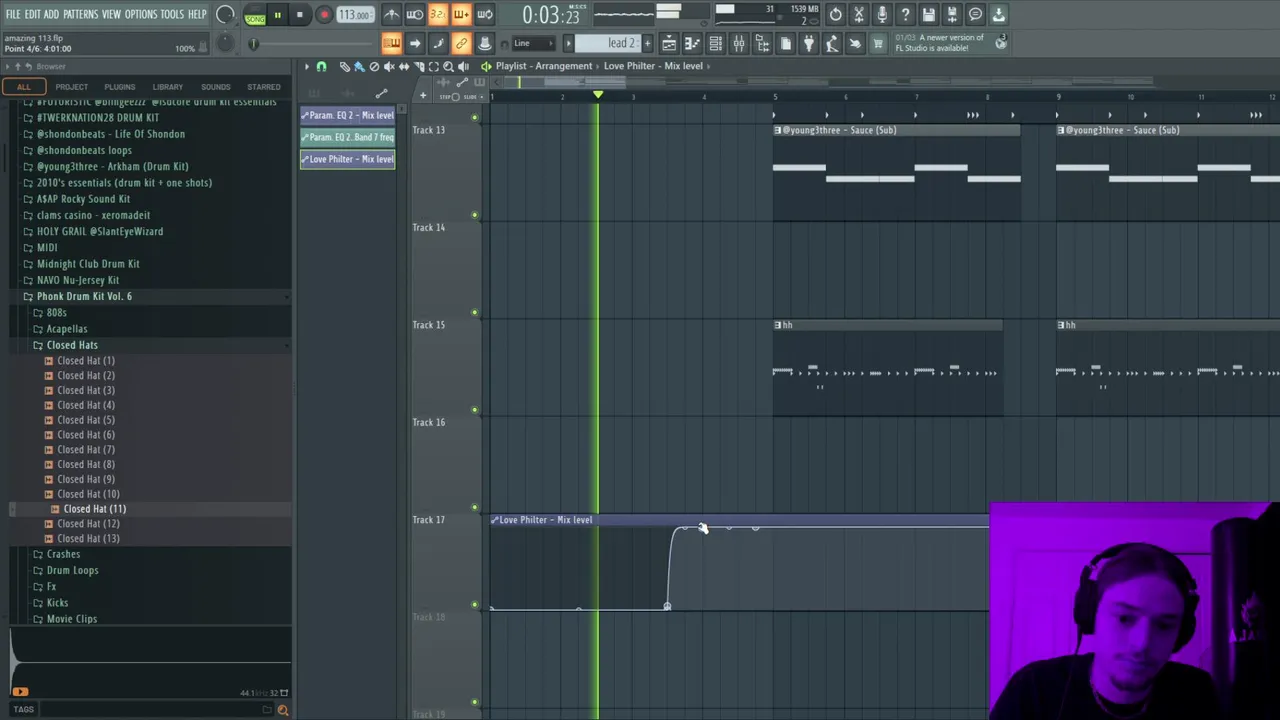
Task: Select the SOUNDS browser tab
Action: (x=215, y=87)
